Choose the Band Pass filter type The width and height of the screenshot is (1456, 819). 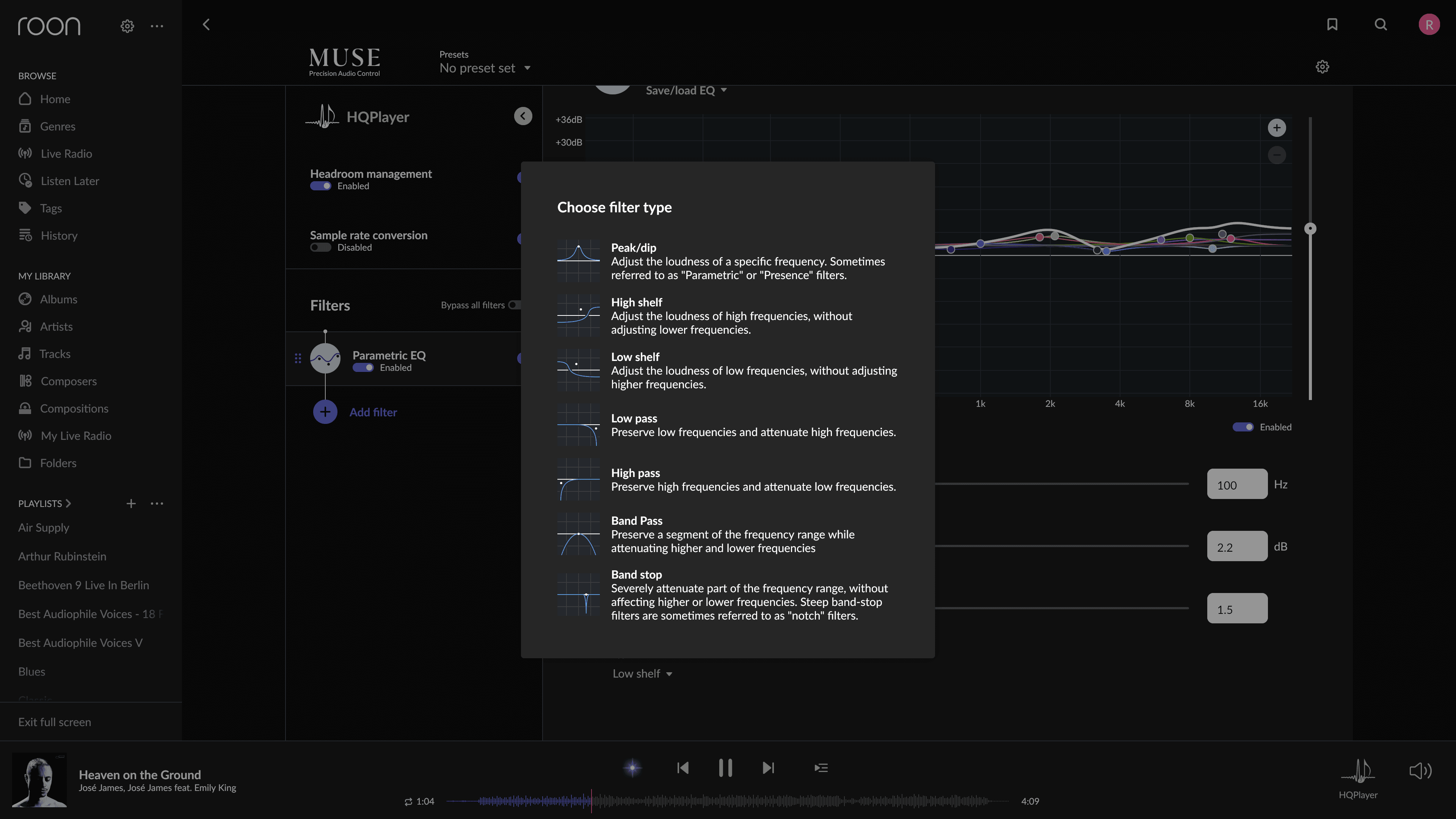[728, 534]
